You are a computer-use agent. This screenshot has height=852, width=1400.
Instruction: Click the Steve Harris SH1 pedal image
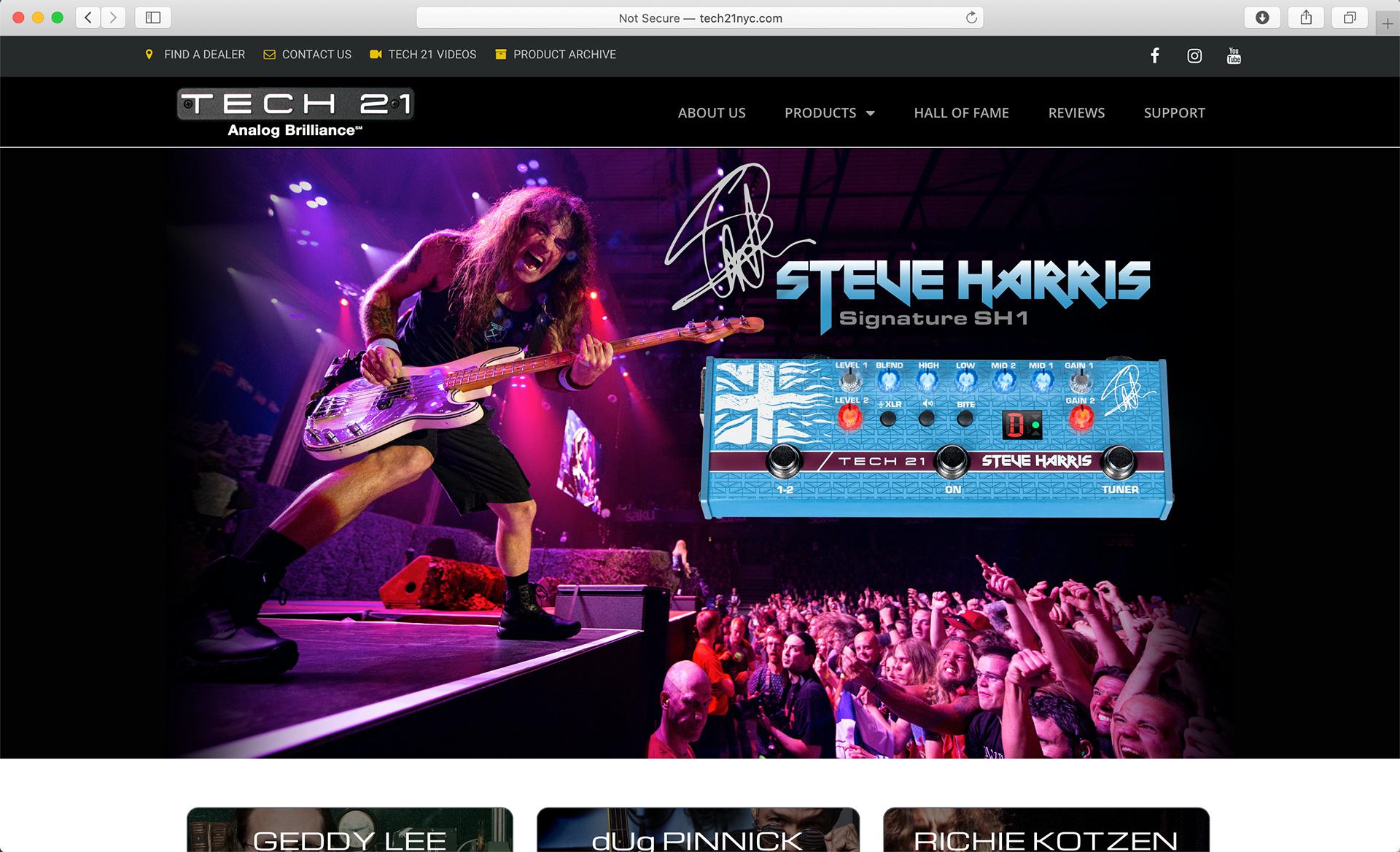pos(937,438)
